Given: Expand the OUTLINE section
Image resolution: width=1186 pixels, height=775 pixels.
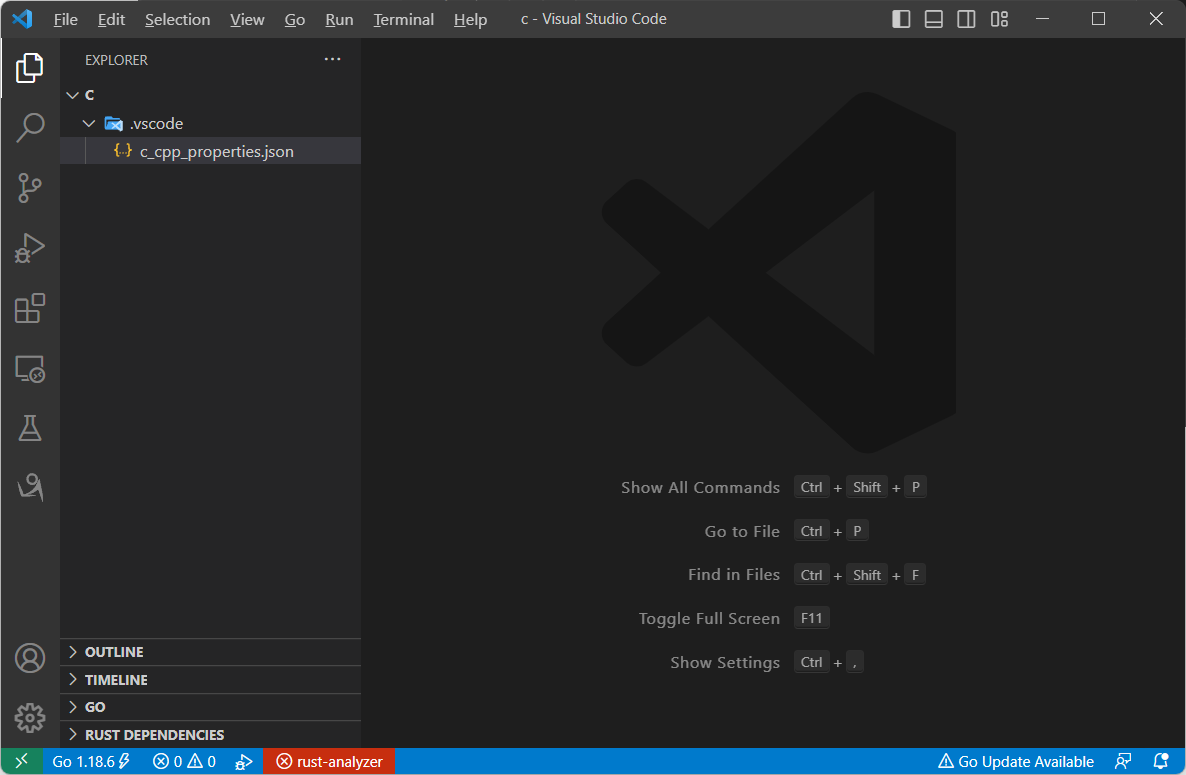Looking at the screenshot, I should [210, 652].
